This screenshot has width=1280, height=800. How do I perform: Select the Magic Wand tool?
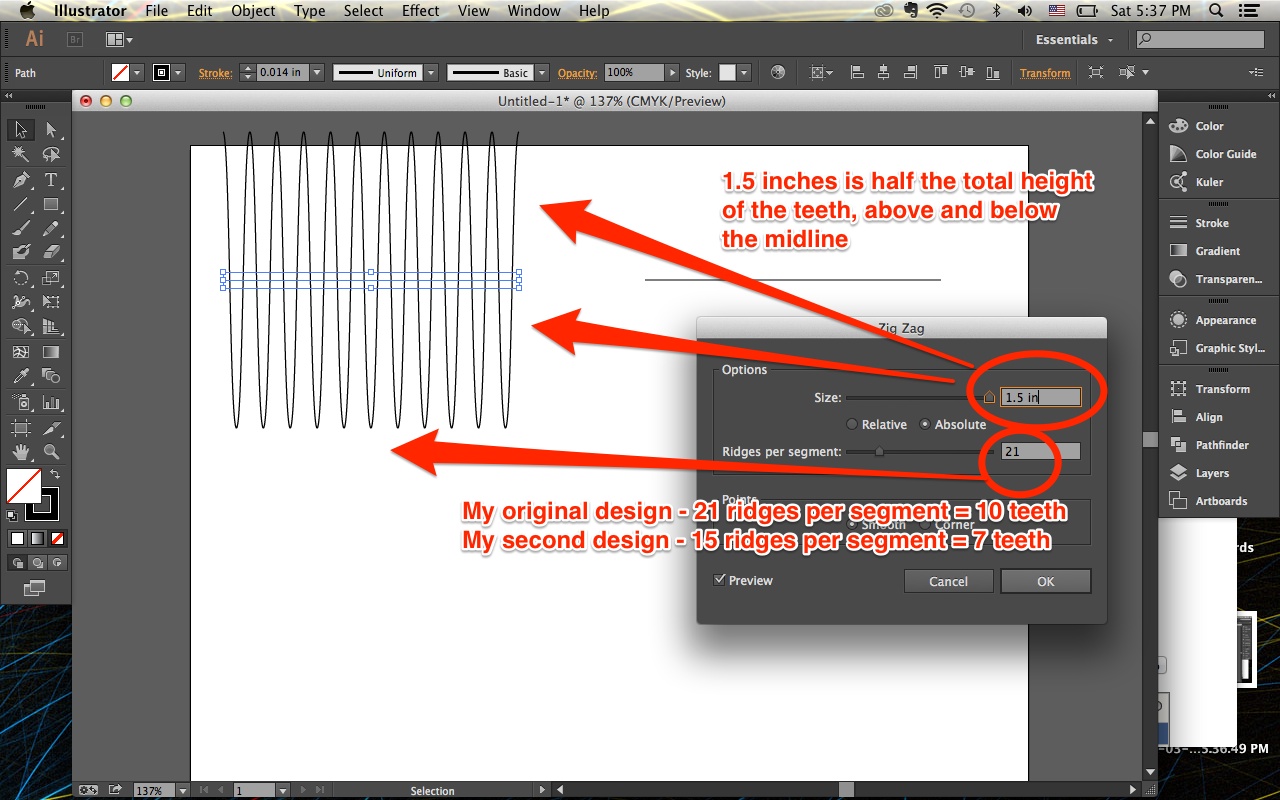(x=20, y=155)
